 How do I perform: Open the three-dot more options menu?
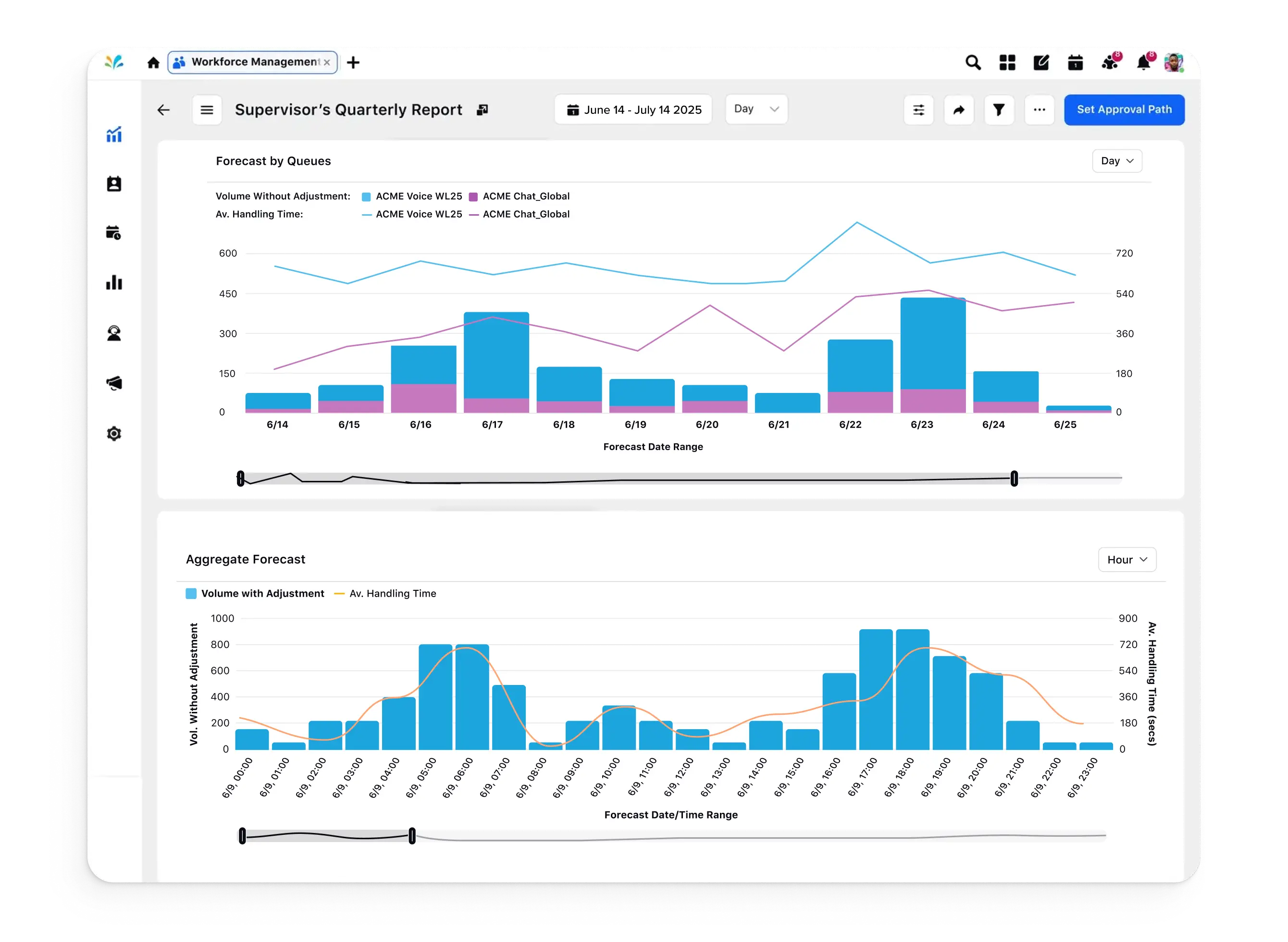pyautogui.click(x=1040, y=110)
